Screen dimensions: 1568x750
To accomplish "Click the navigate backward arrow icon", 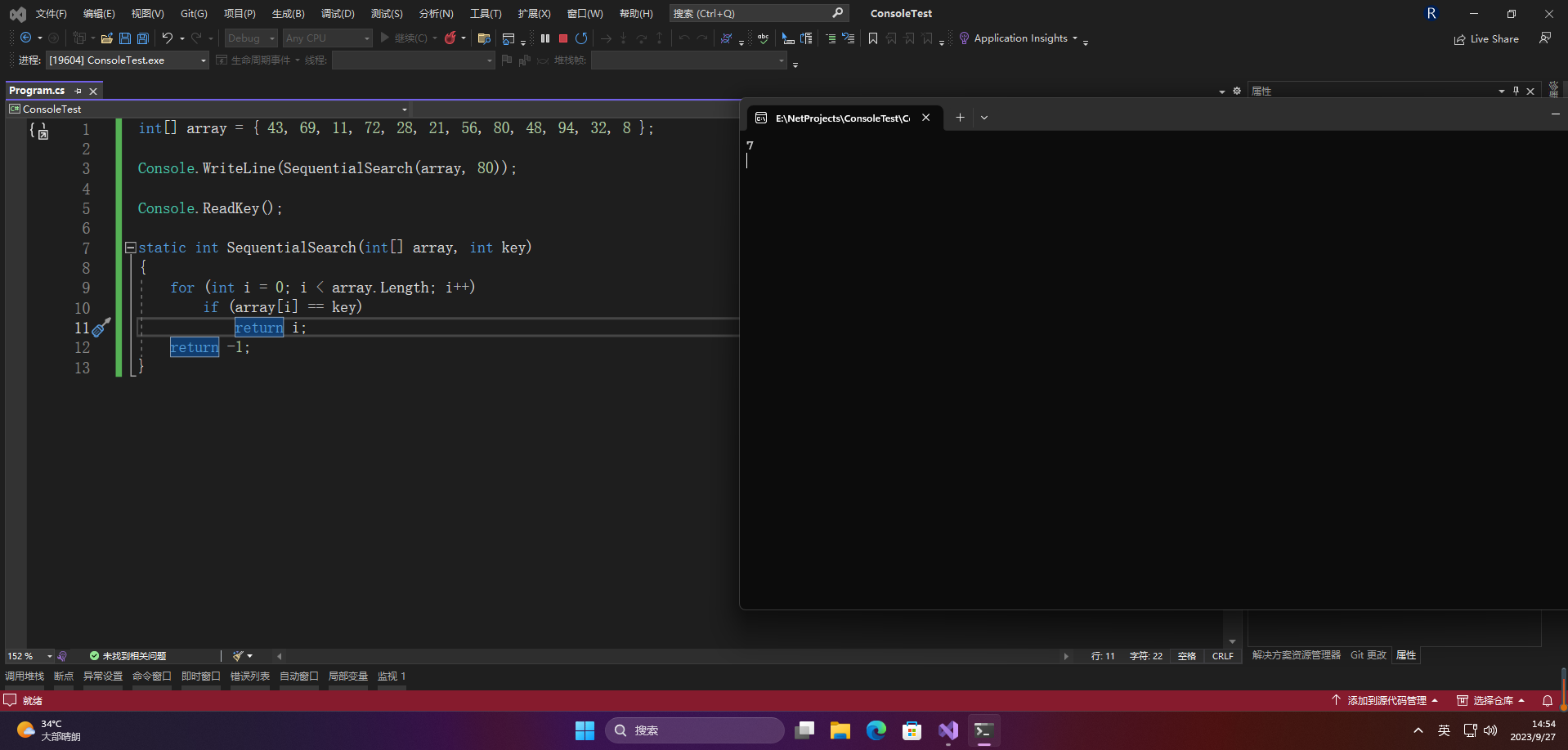I will coord(25,38).
